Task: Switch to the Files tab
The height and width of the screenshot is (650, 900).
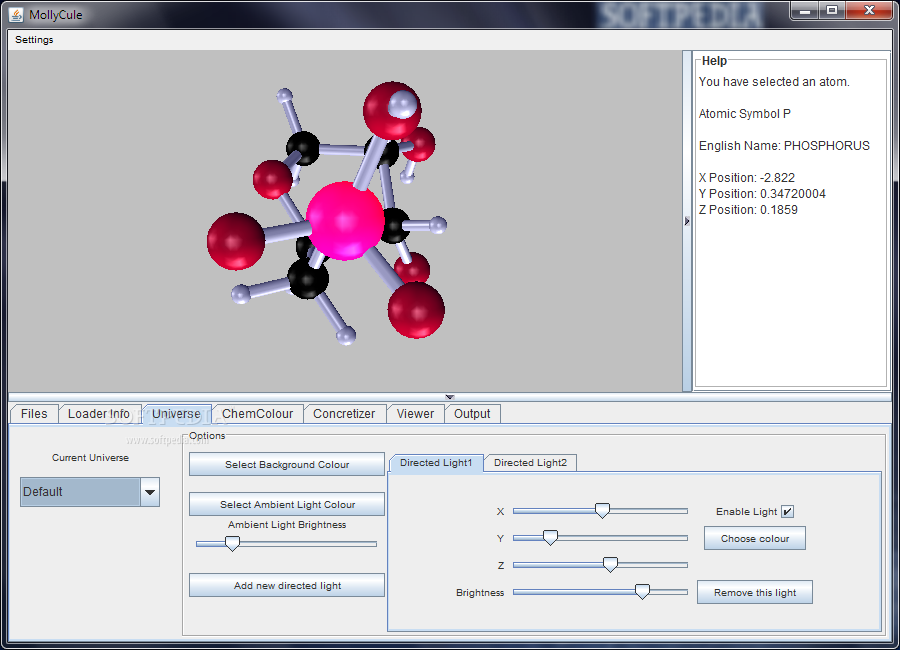Action: pos(34,413)
